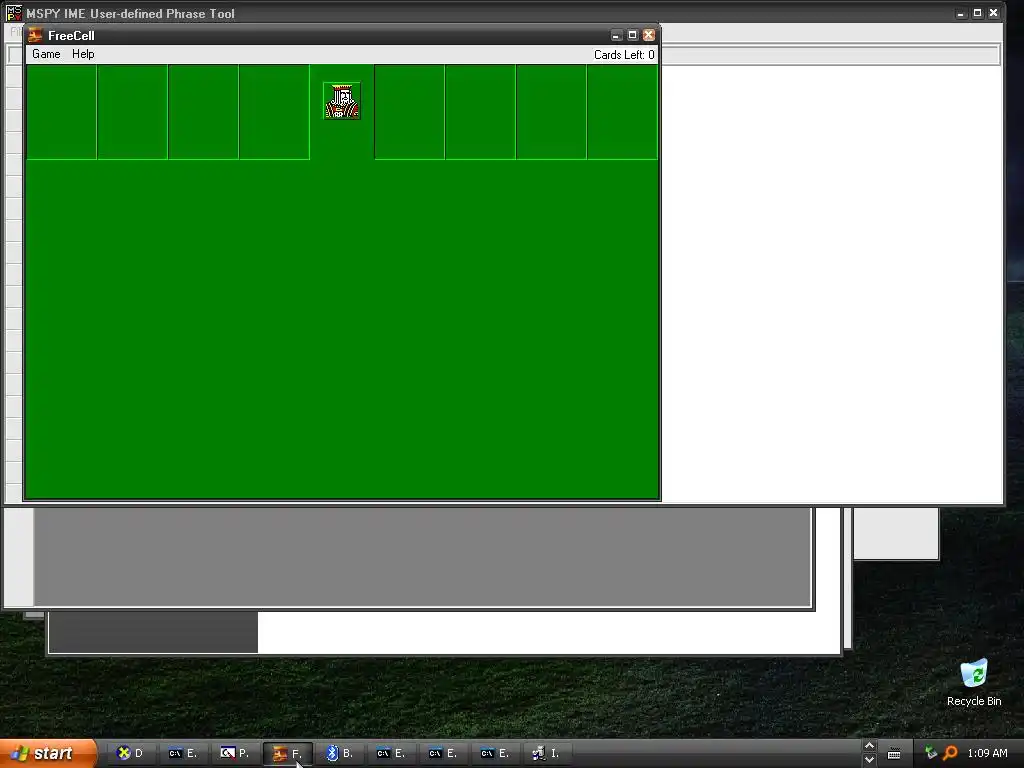
Task: Open the Help menu in FreeCell
Action: 83,54
